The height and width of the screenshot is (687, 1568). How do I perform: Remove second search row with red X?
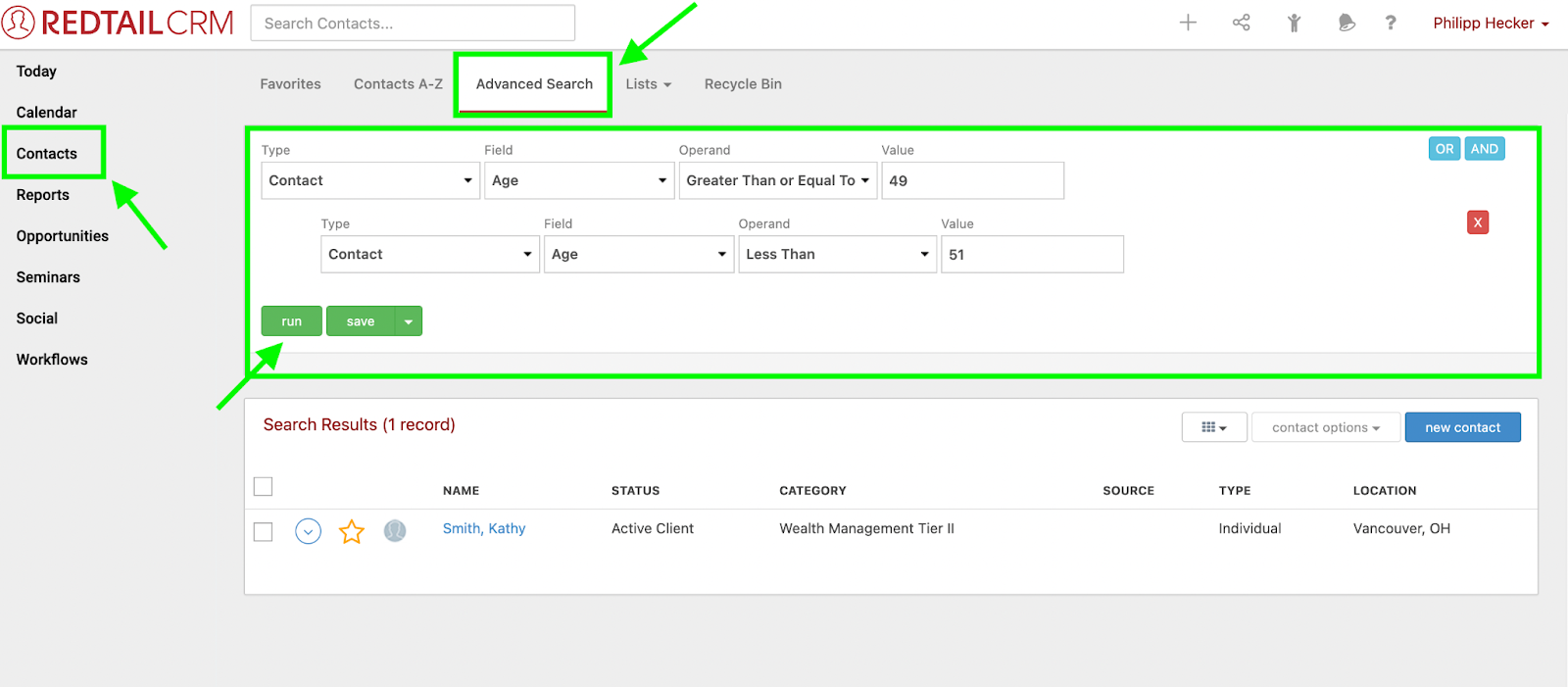coord(1478,222)
